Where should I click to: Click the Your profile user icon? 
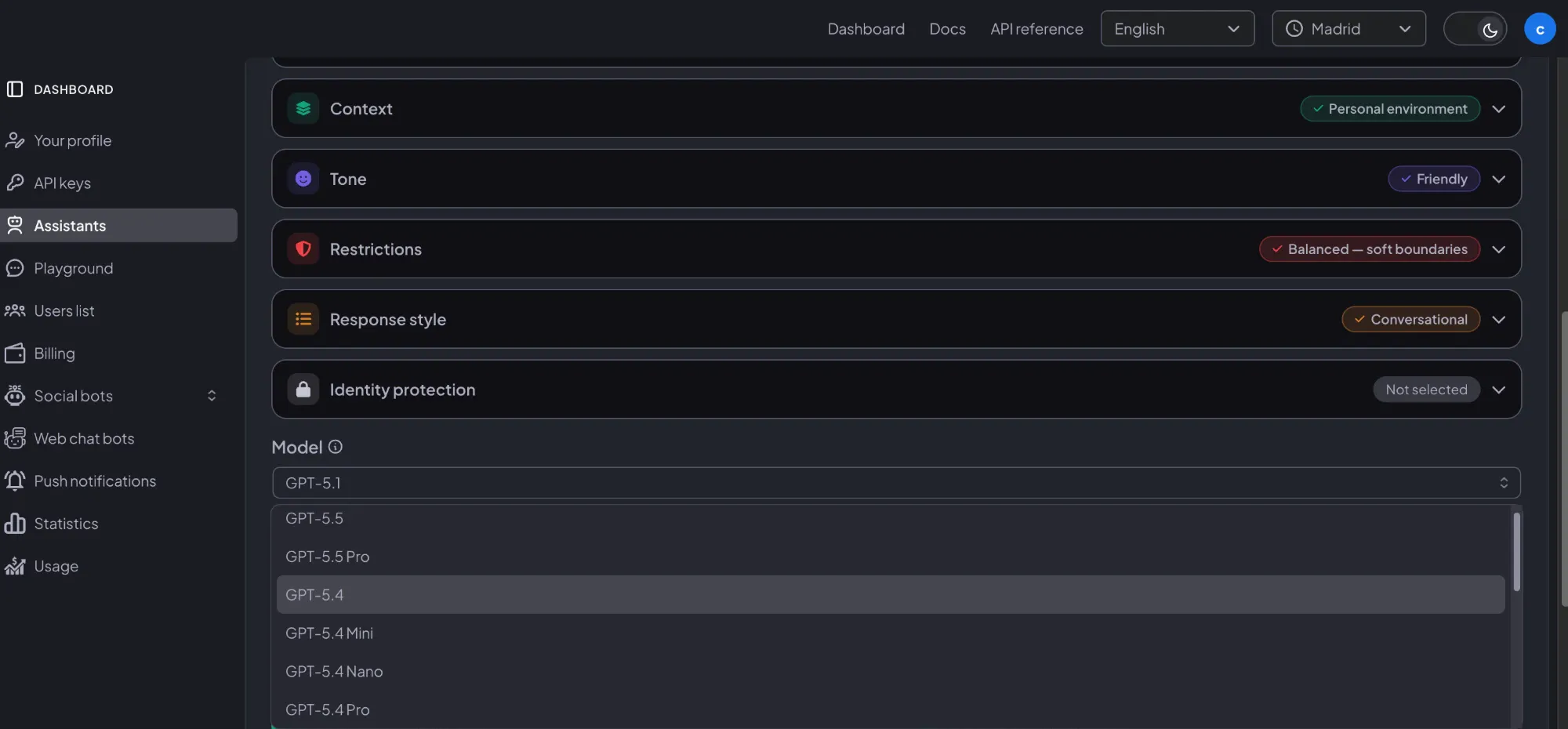[15, 141]
